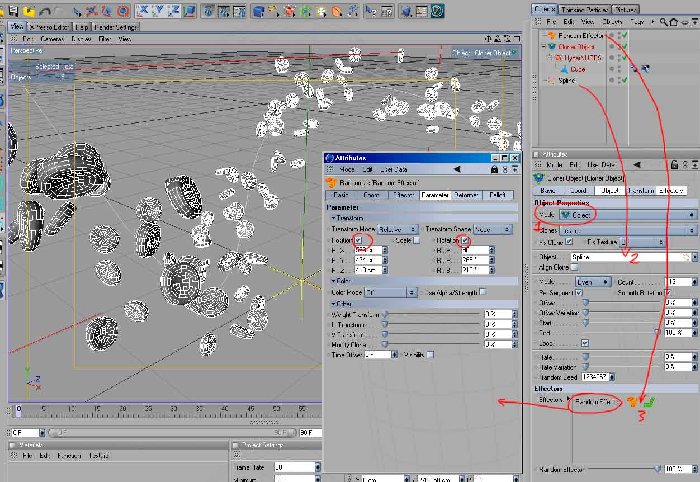The height and width of the screenshot is (482, 700).
Task: Toggle the Z axis lock icon
Action: coord(173,10)
